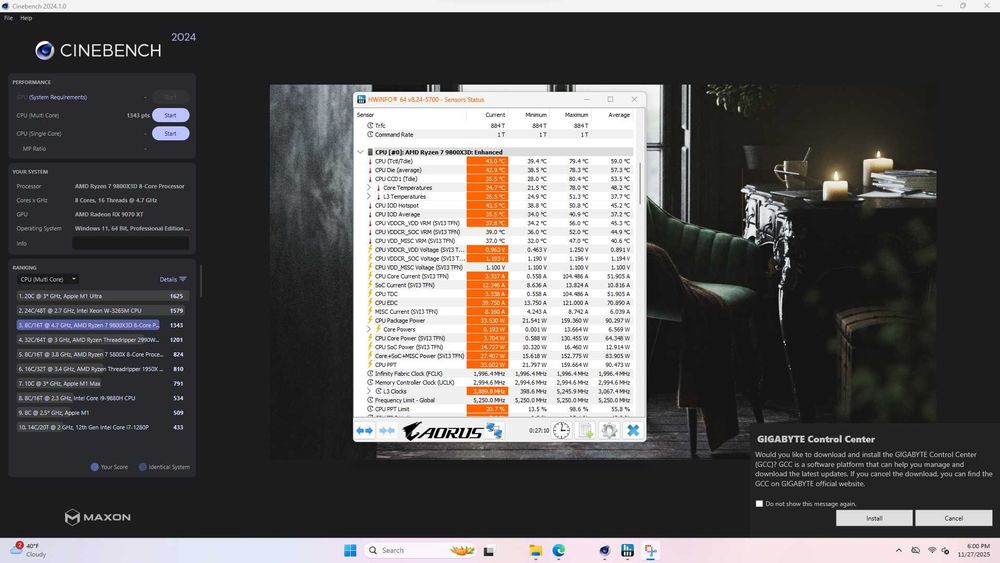The height and width of the screenshot is (563, 1000).
Task: Click the Details filter icon in Ranking
Action: point(183,279)
